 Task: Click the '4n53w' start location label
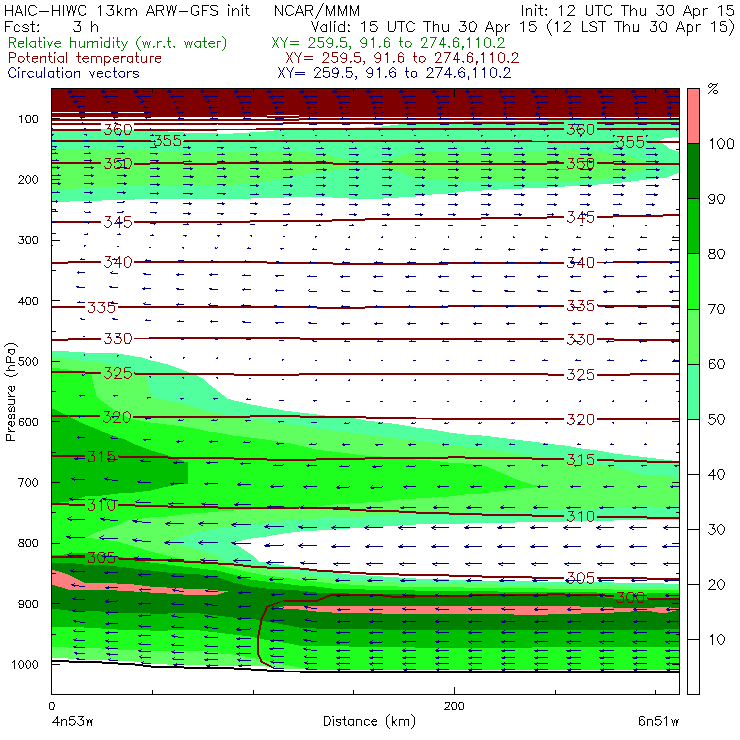tap(73, 722)
